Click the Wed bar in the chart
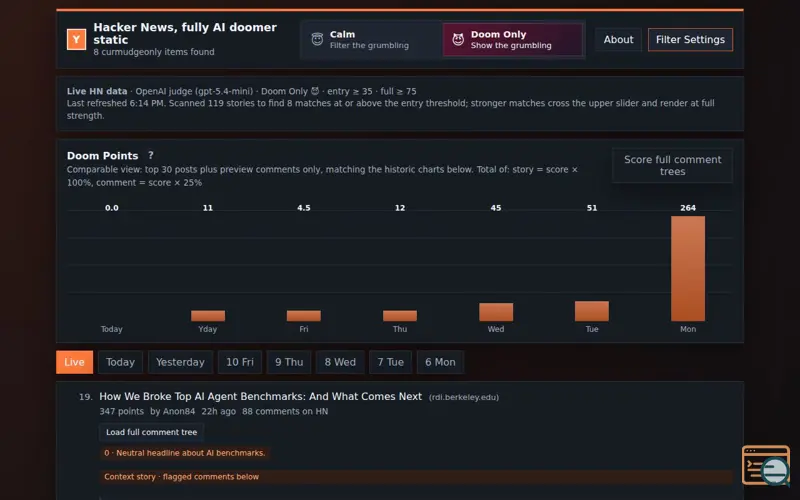800x500 pixels. click(x=495, y=312)
